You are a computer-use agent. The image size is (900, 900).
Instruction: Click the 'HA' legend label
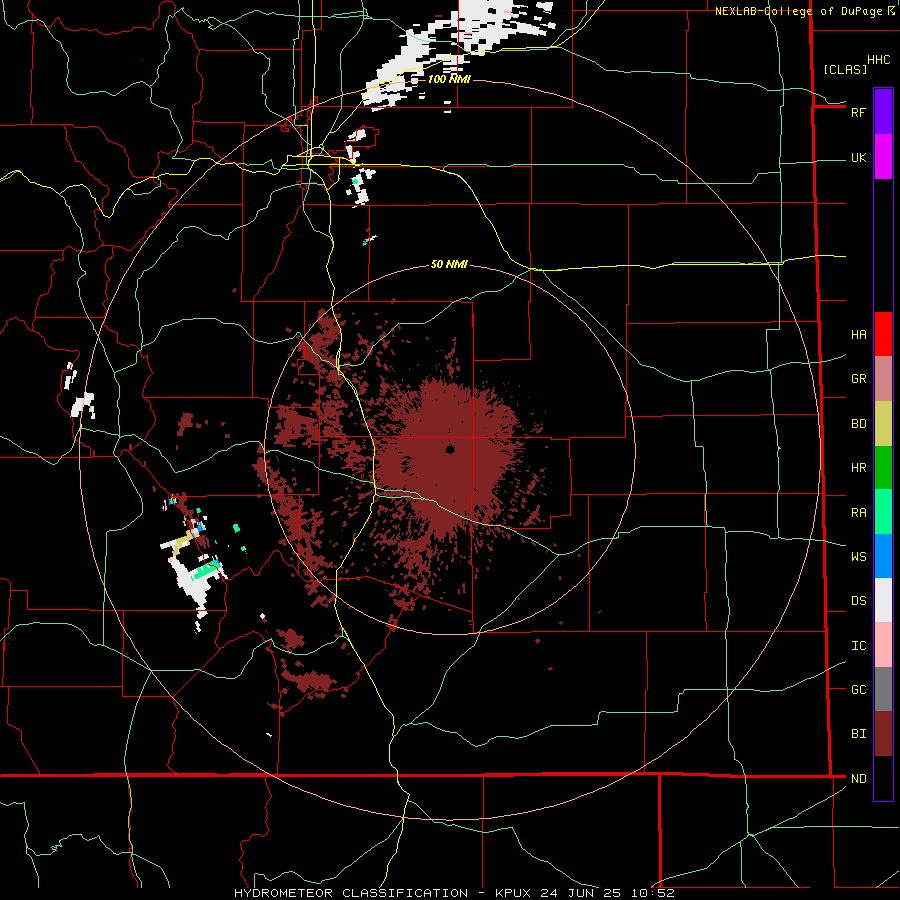pos(858,335)
